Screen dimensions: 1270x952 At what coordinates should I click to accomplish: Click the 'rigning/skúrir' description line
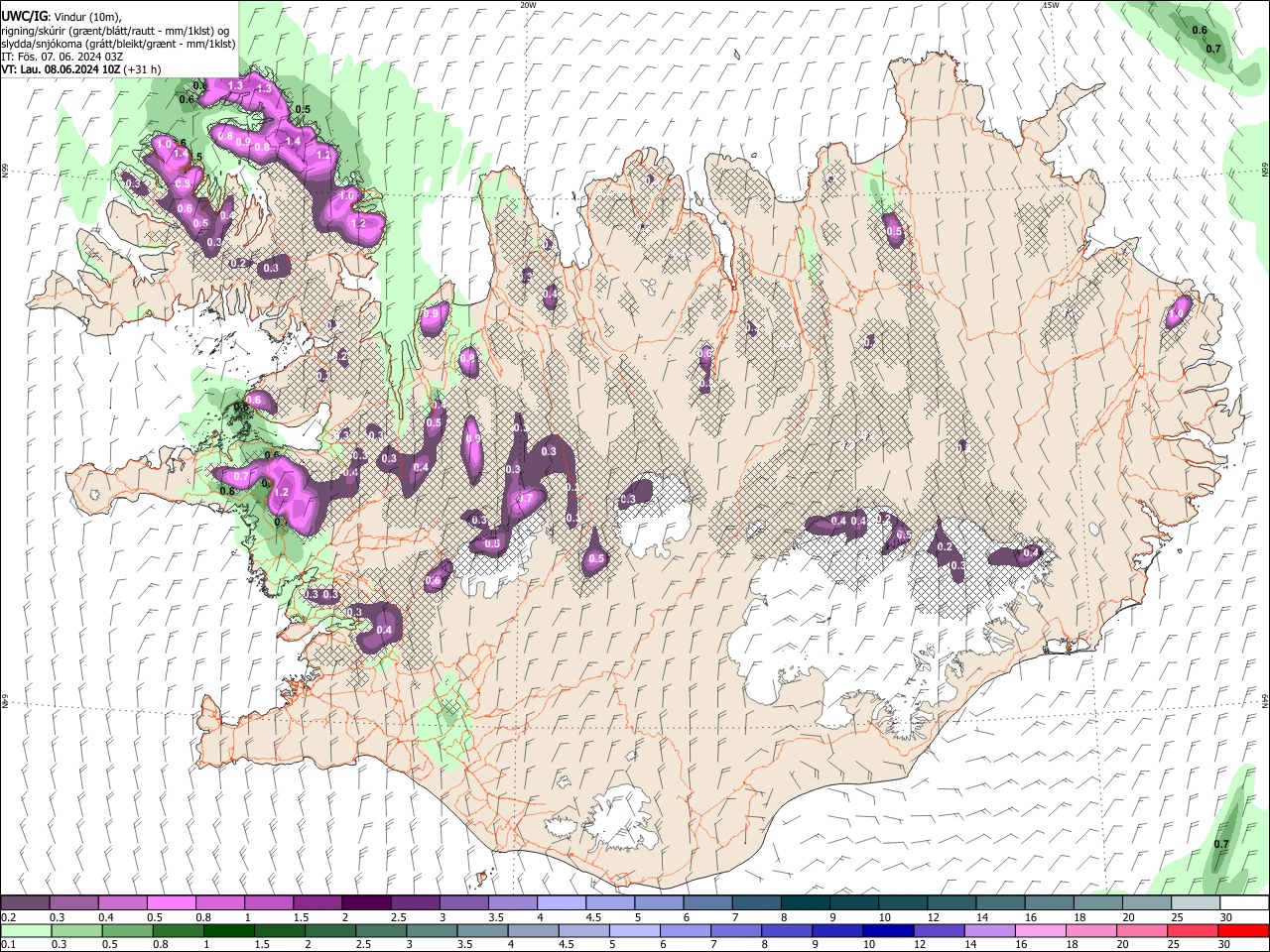pyautogui.click(x=114, y=31)
